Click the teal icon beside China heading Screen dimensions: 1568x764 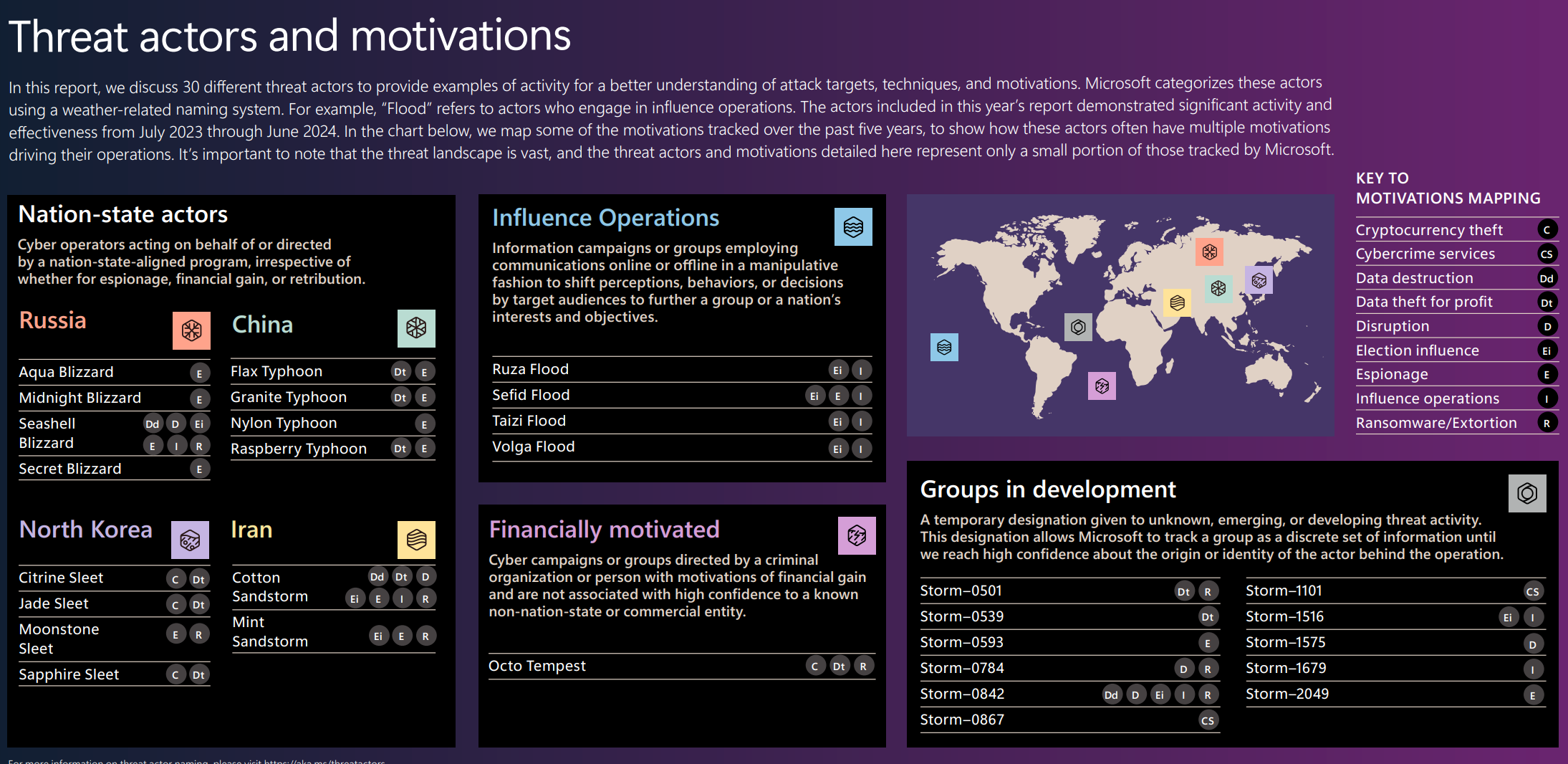coord(416,328)
